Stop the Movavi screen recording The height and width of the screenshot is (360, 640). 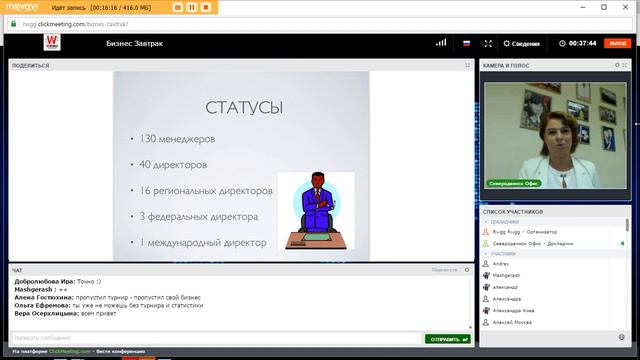(206, 7)
